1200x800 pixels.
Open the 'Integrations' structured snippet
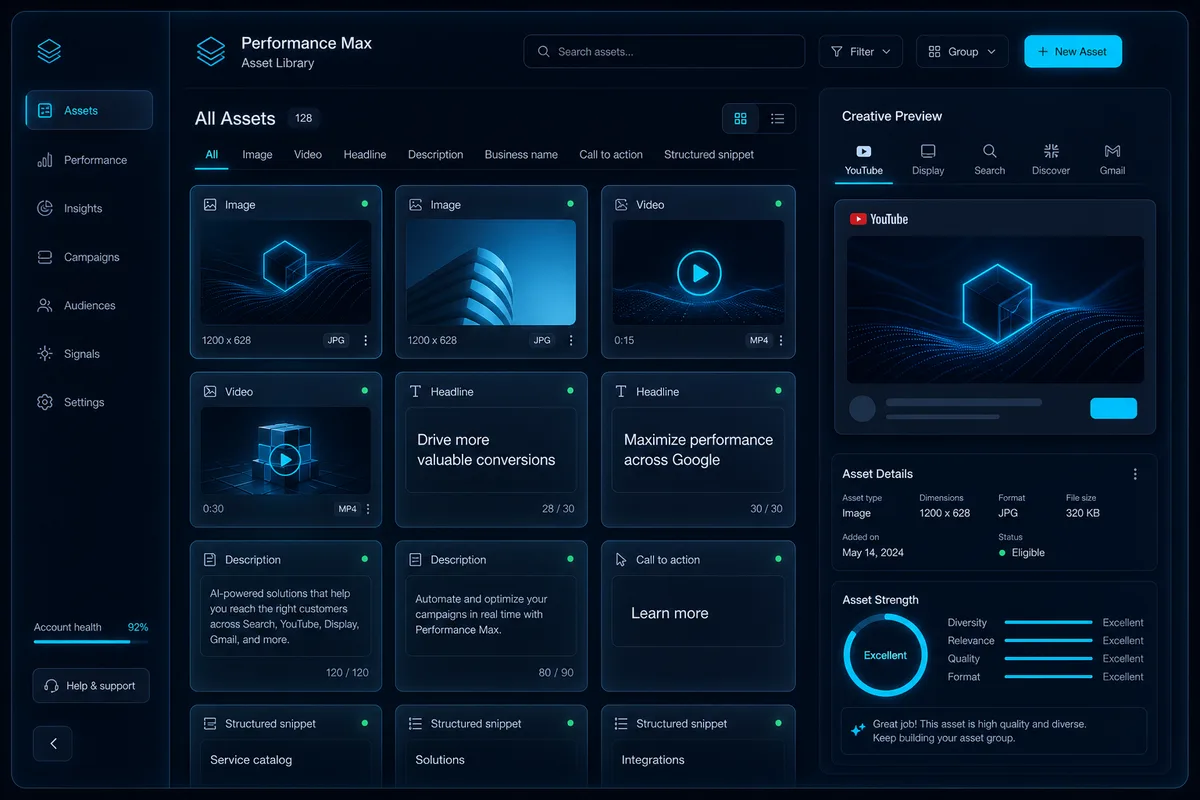(x=653, y=760)
